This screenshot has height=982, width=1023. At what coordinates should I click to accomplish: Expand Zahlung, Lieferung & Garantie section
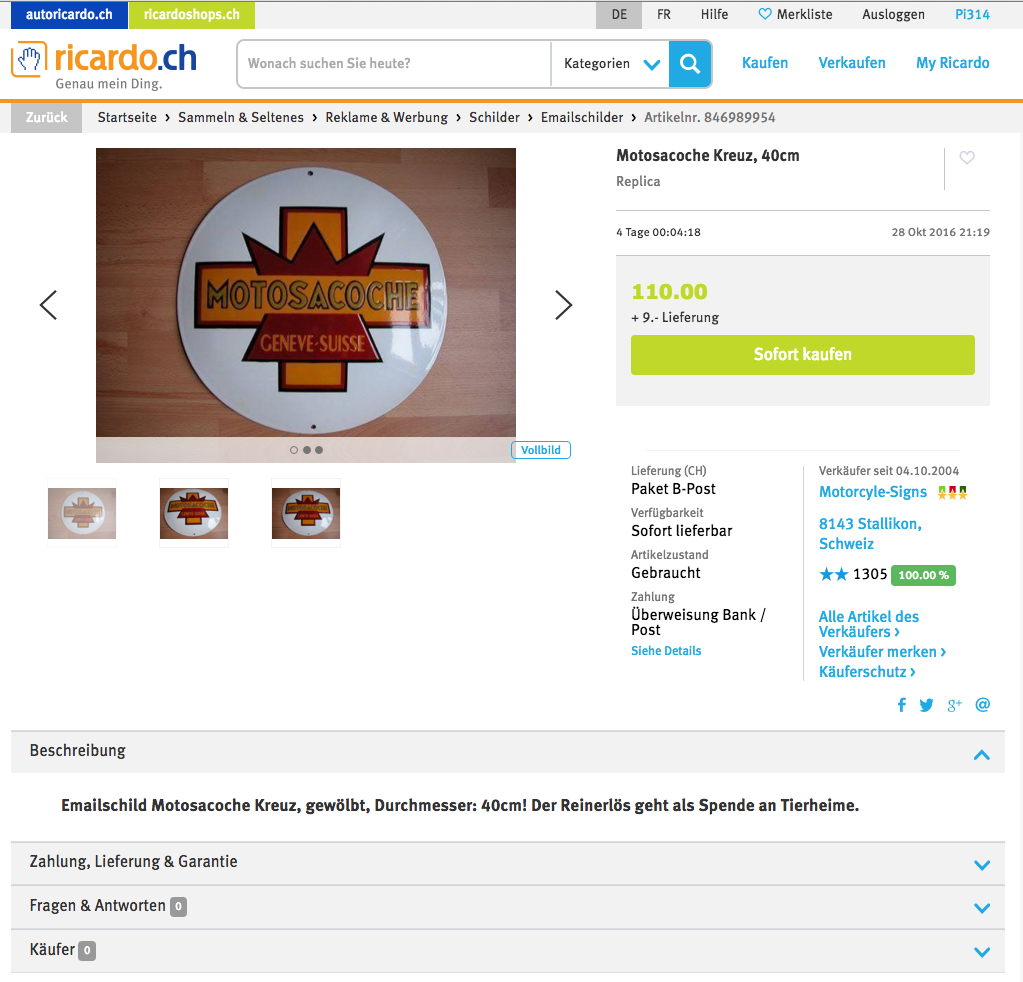pyautogui.click(x=508, y=863)
